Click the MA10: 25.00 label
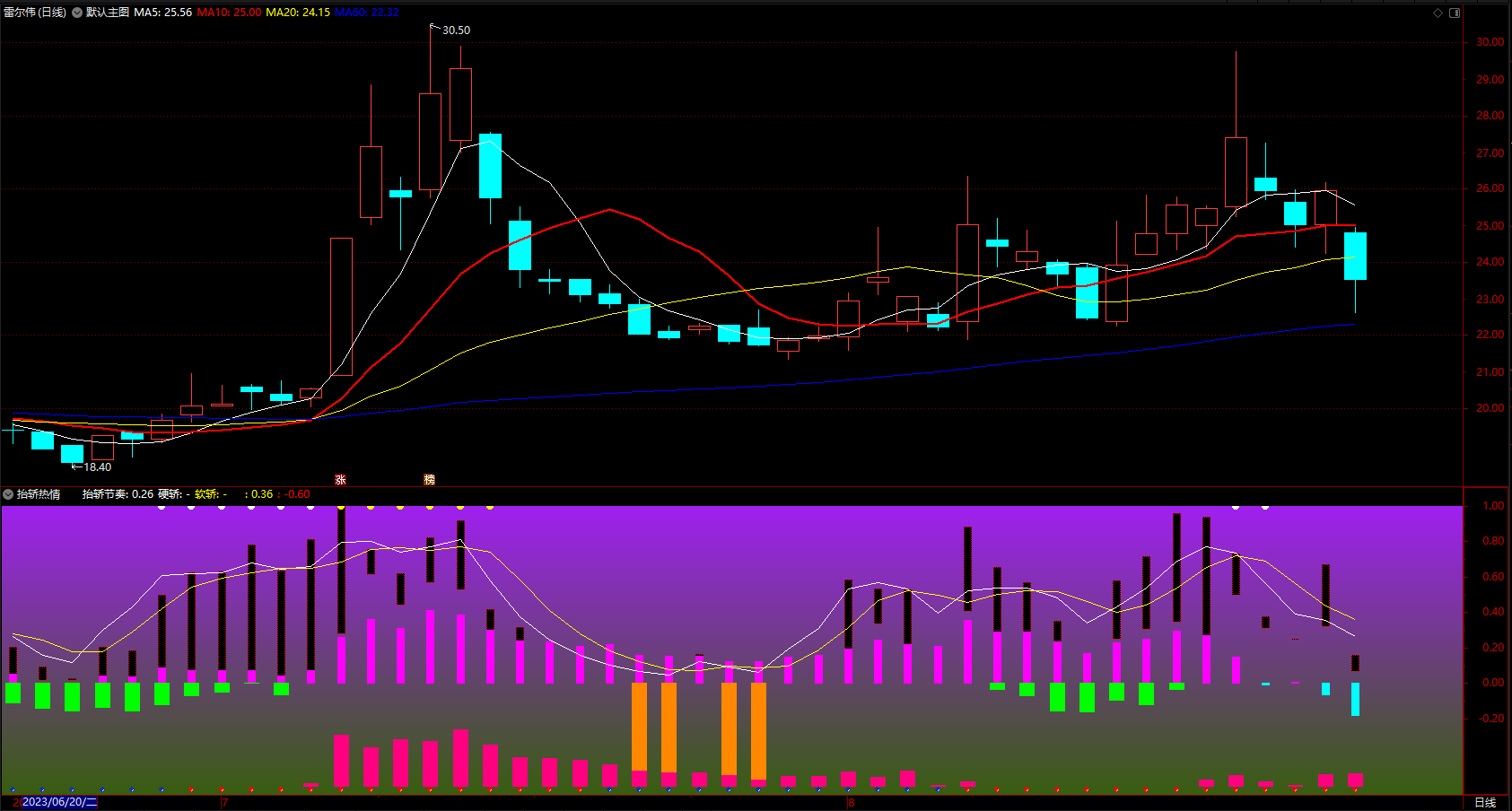1512x811 pixels. pos(229,13)
